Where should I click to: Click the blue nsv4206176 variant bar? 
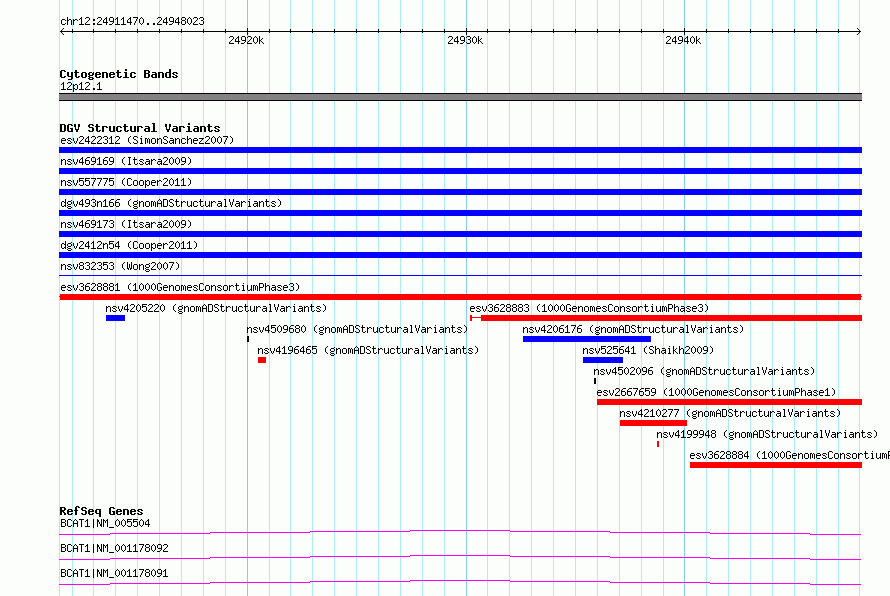pyautogui.click(x=587, y=339)
